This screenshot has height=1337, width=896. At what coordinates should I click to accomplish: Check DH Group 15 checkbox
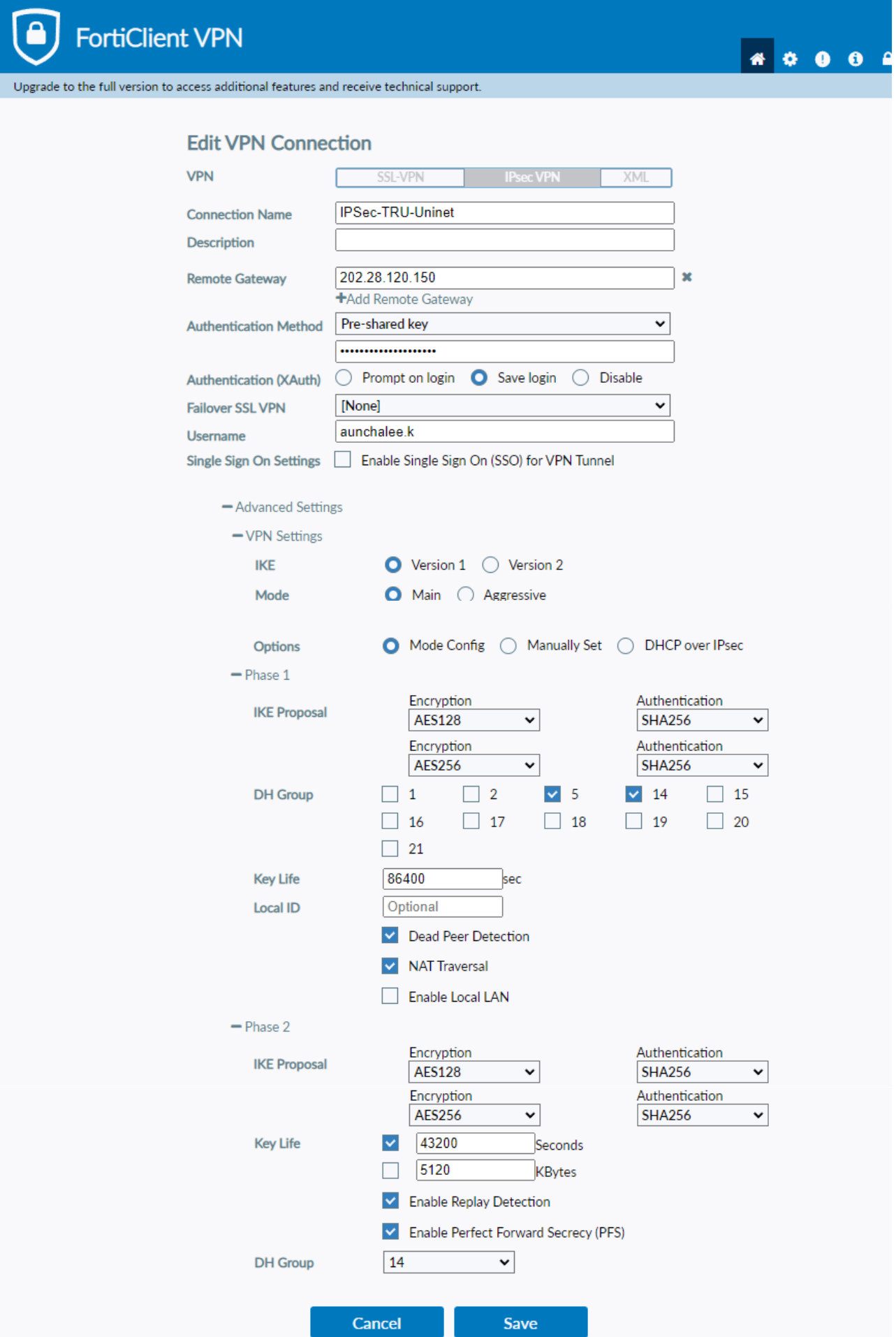point(714,794)
